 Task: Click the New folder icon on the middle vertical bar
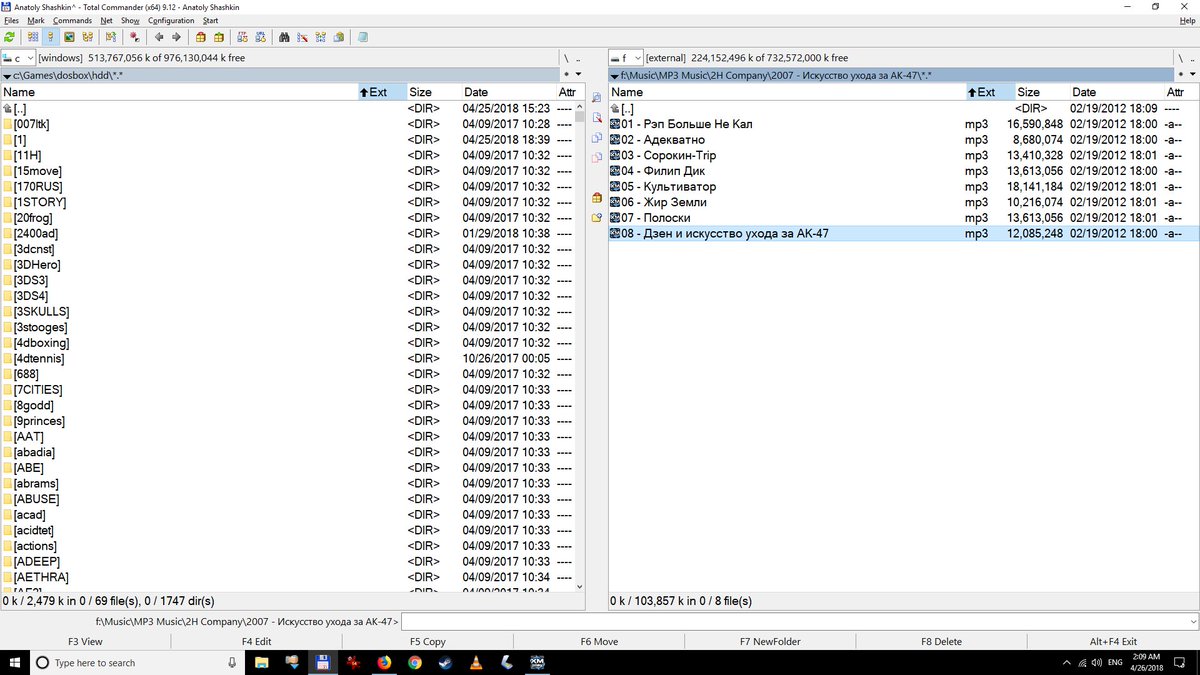click(x=597, y=218)
